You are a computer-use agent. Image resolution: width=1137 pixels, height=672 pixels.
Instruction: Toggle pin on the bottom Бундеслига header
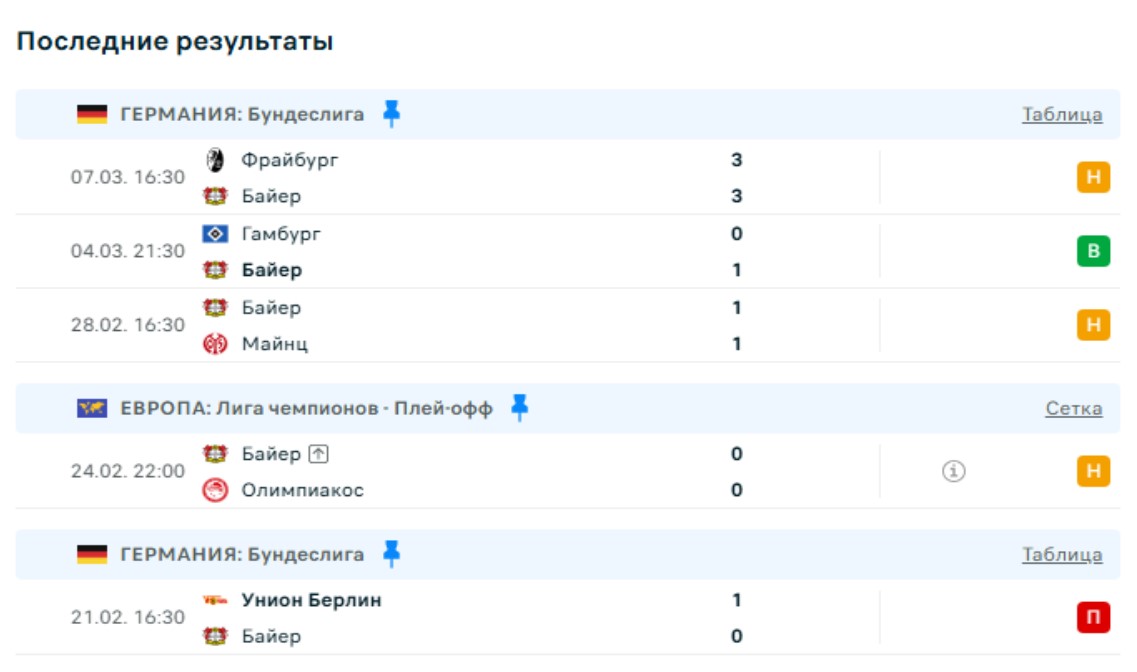pos(391,554)
